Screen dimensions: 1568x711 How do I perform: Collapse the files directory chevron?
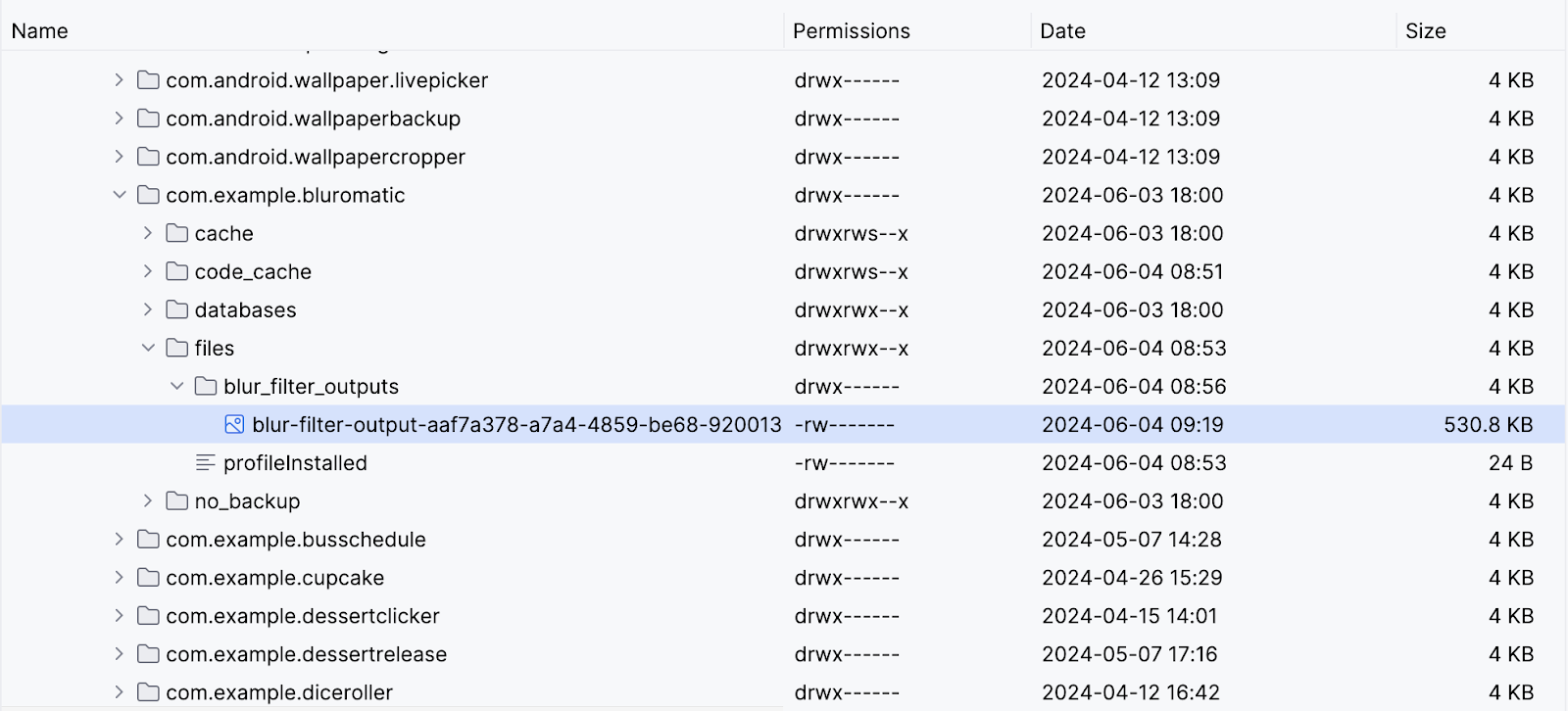point(148,348)
